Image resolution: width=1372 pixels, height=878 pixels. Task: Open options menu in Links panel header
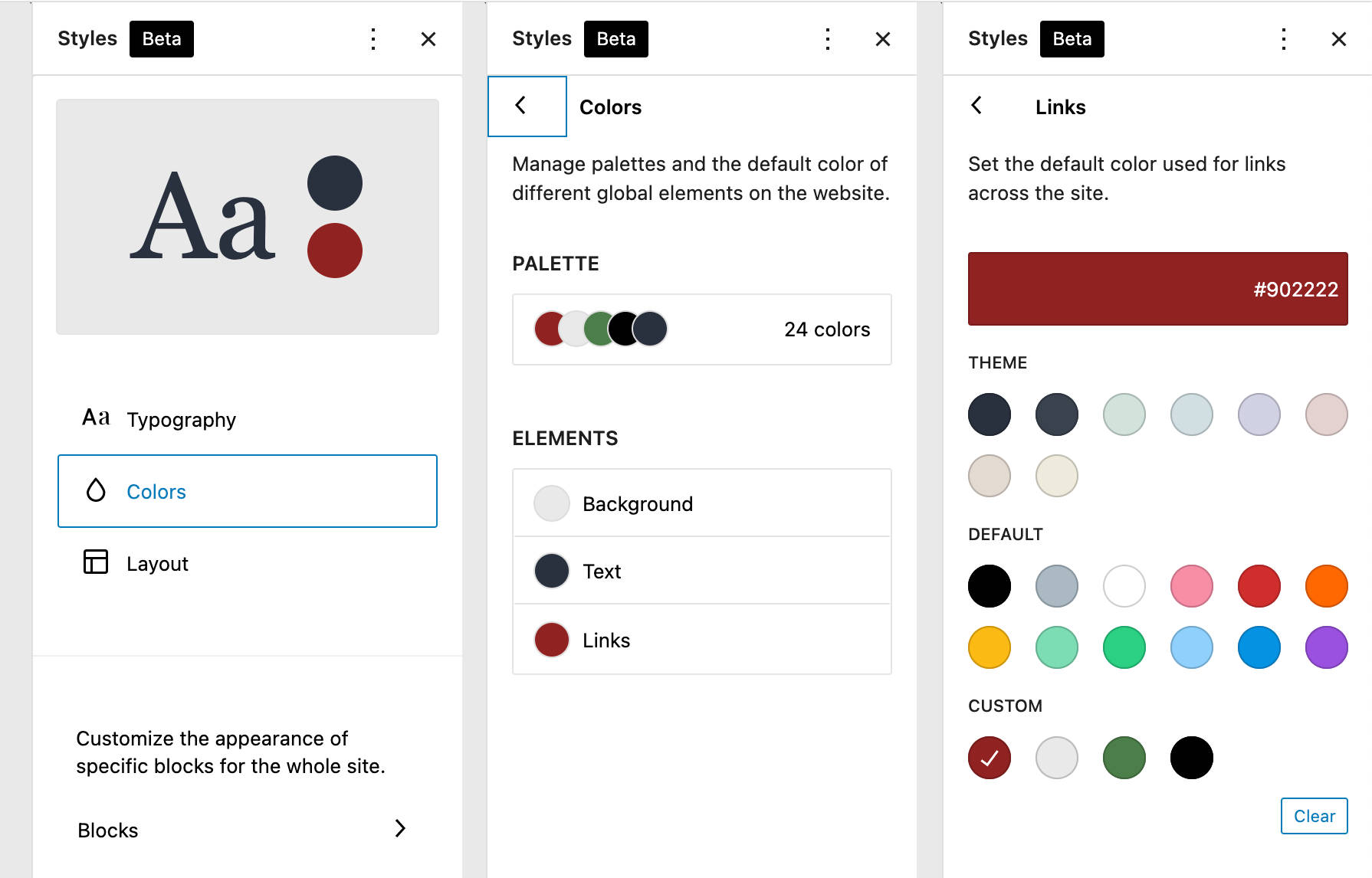point(1283,39)
